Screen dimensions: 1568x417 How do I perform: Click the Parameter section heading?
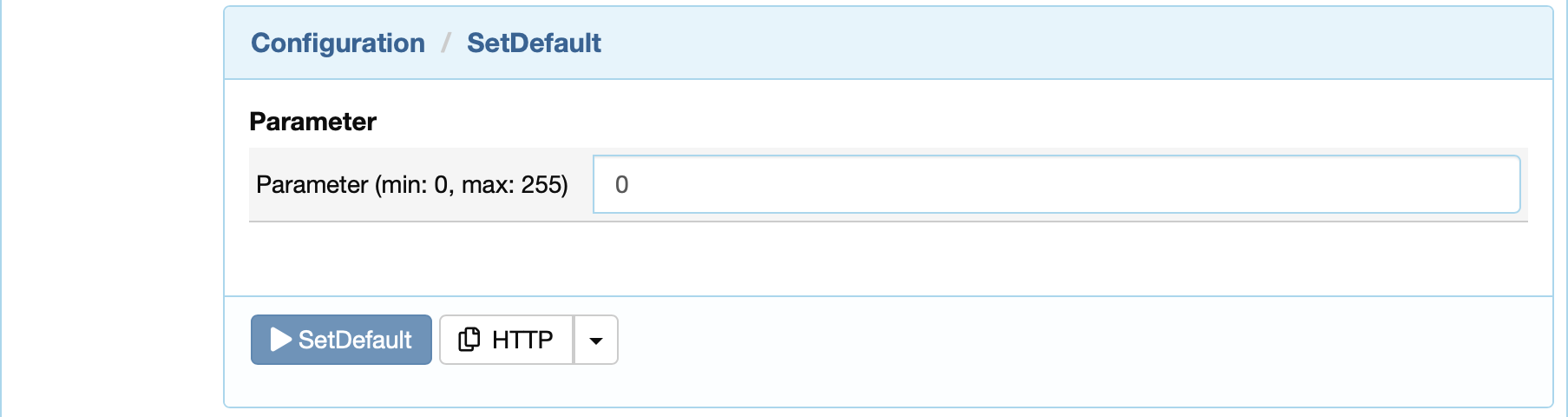[312, 122]
